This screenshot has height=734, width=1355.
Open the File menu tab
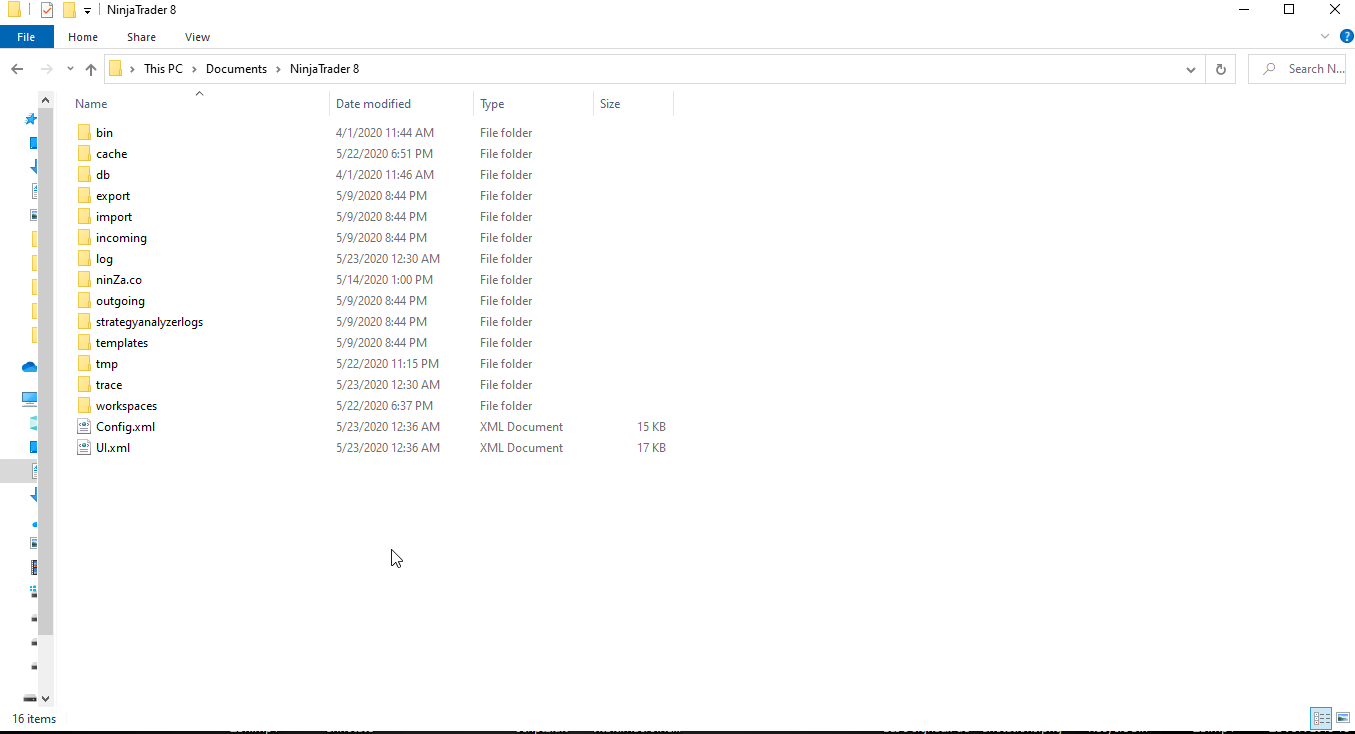pos(26,37)
